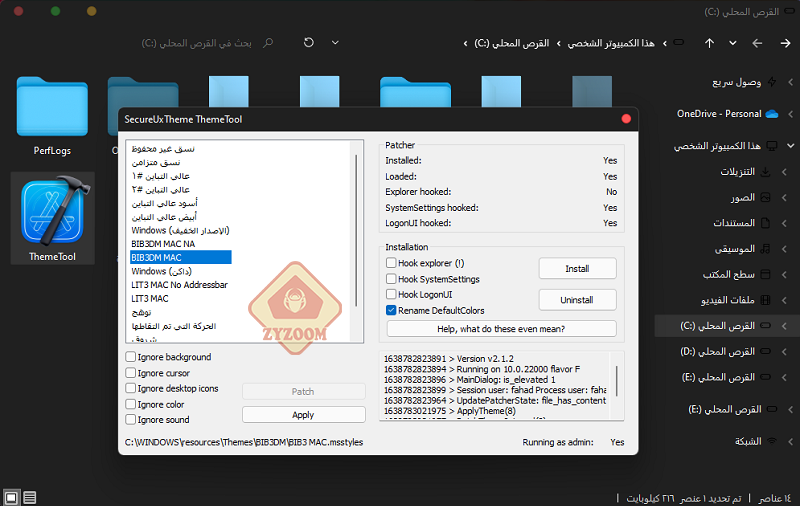Image resolution: width=800 pixels, height=506 pixels.
Task: Select 'Windows (الإصدار الخفيف)' theme
Action: [180, 230]
